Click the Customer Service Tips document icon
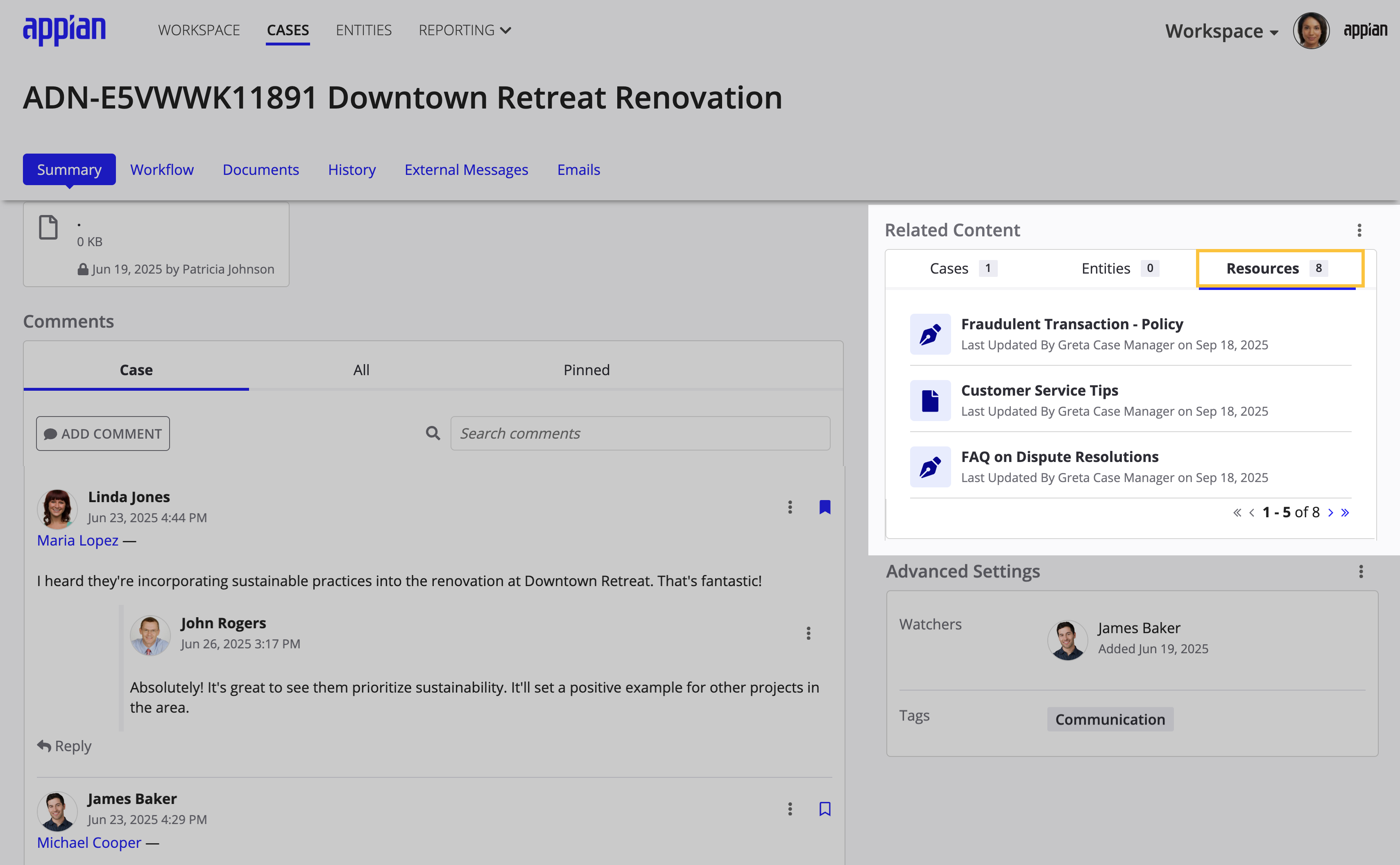Viewport: 1400px width, 865px height. (x=930, y=401)
